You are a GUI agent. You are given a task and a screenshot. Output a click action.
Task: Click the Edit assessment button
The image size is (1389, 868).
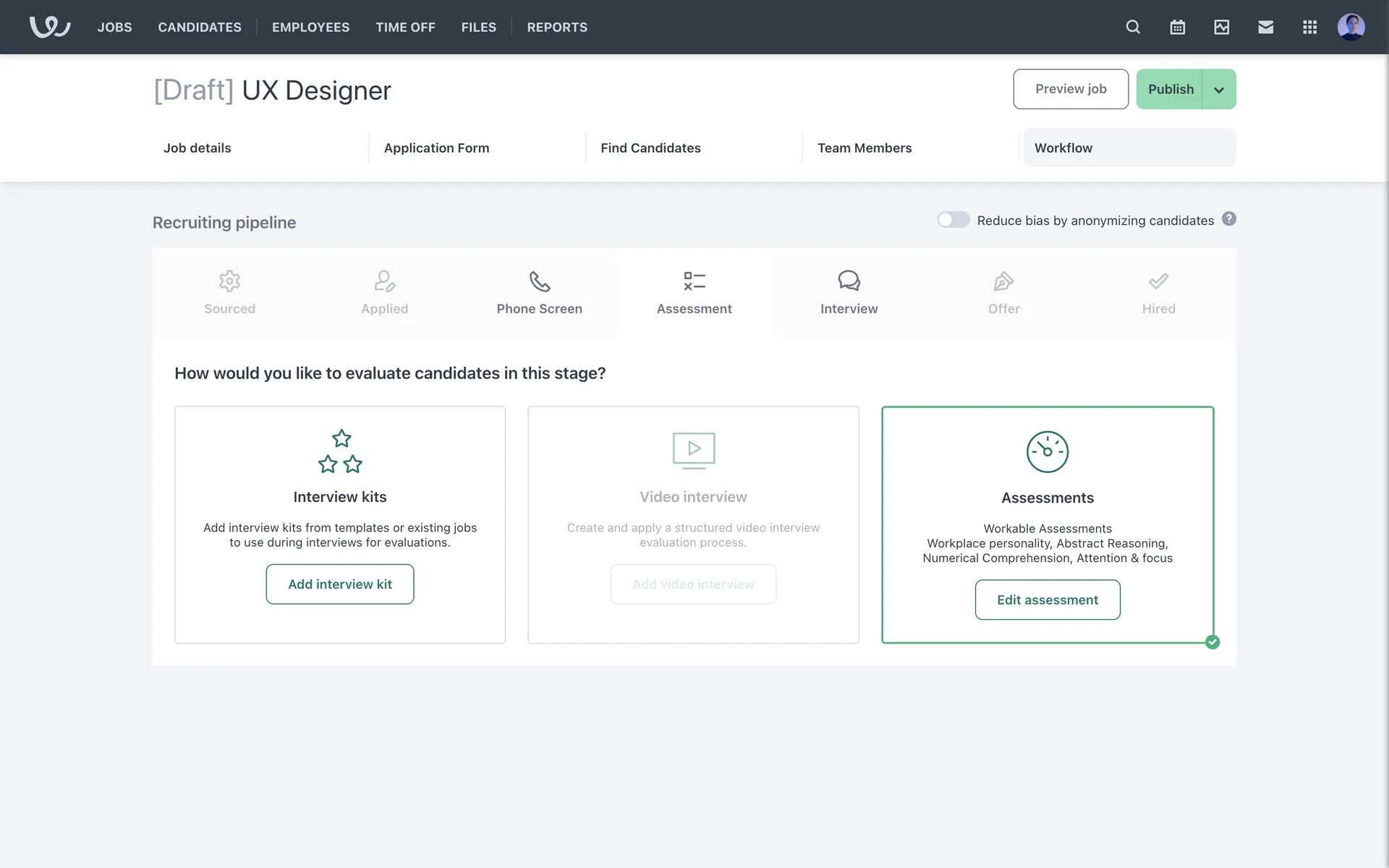1047,600
